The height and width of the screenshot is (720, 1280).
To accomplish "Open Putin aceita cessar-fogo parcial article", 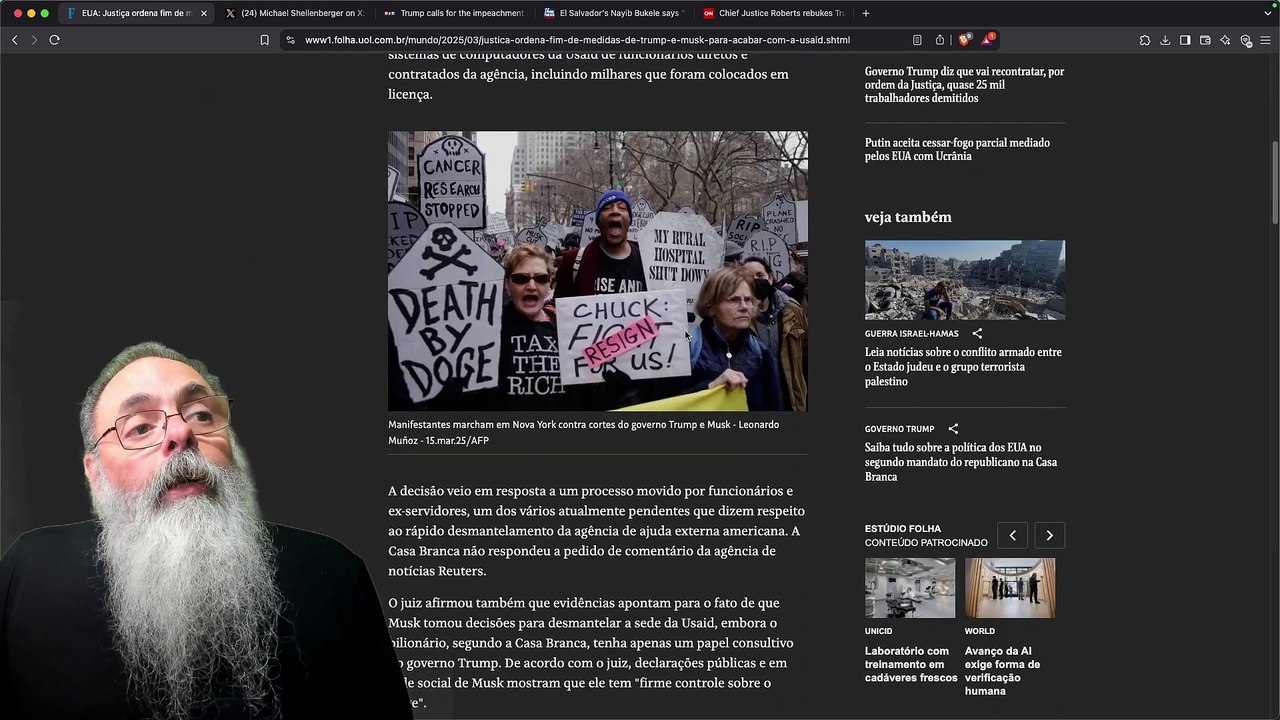I will pyautogui.click(x=957, y=149).
